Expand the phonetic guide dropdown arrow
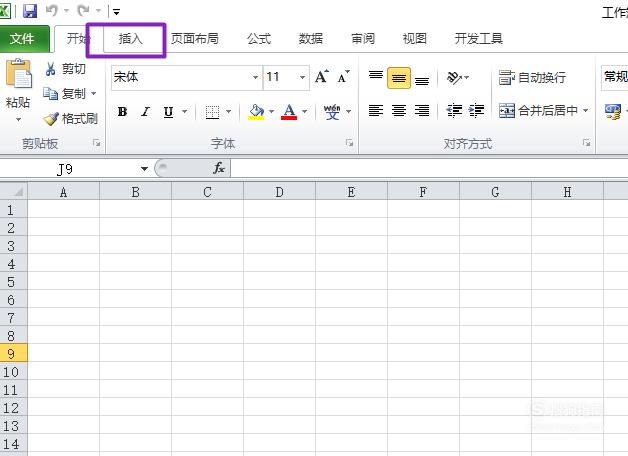The image size is (628, 456). (348, 111)
